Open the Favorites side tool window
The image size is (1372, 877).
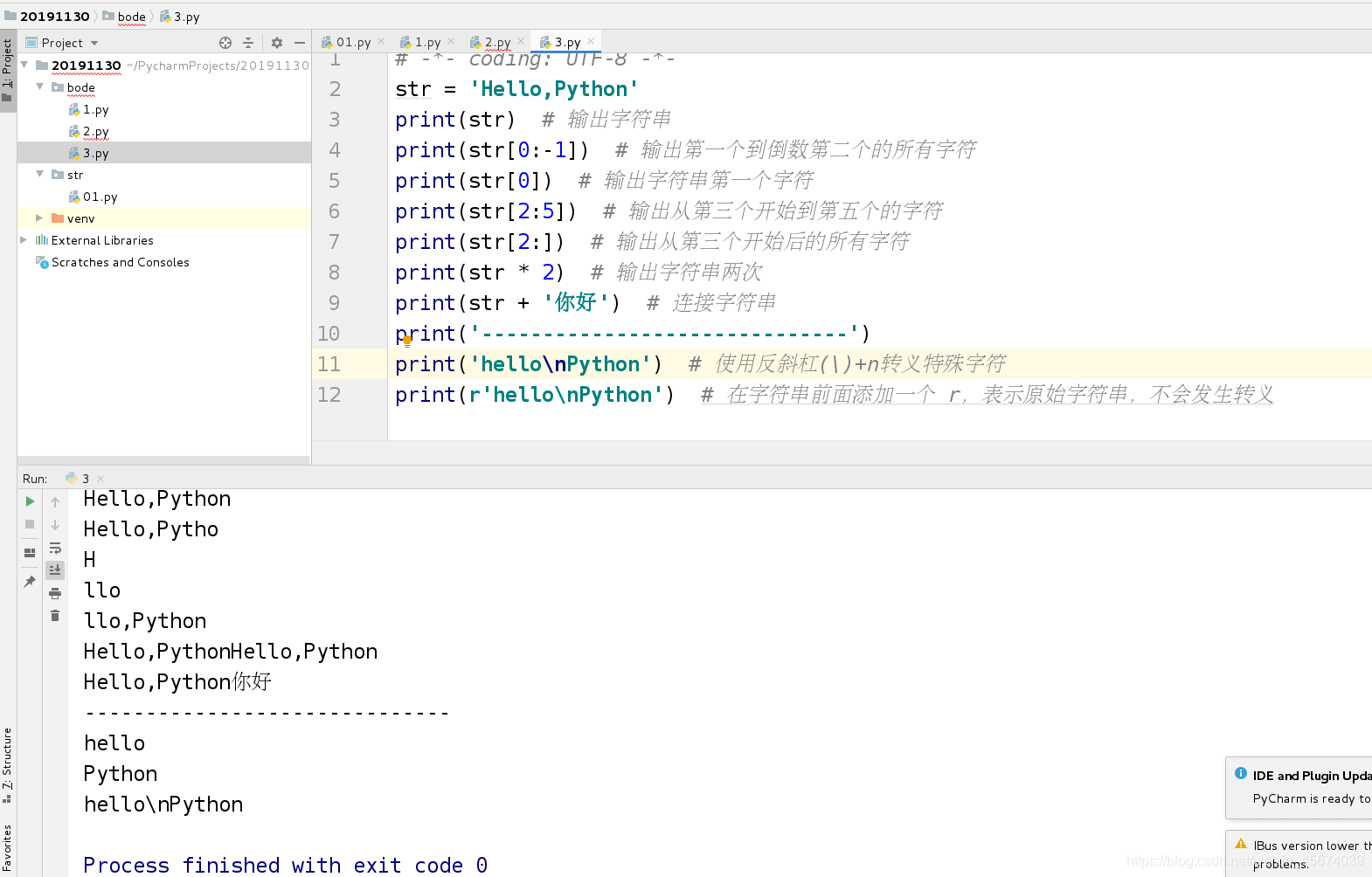8,849
